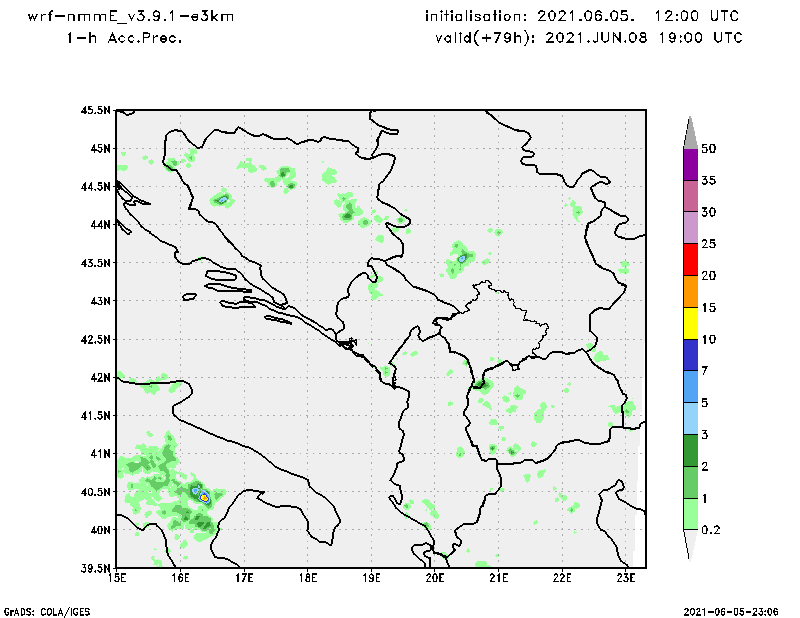Click the yellow 10-15 colorbar segment
The width and height of the screenshot is (800, 618).
[690, 323]
